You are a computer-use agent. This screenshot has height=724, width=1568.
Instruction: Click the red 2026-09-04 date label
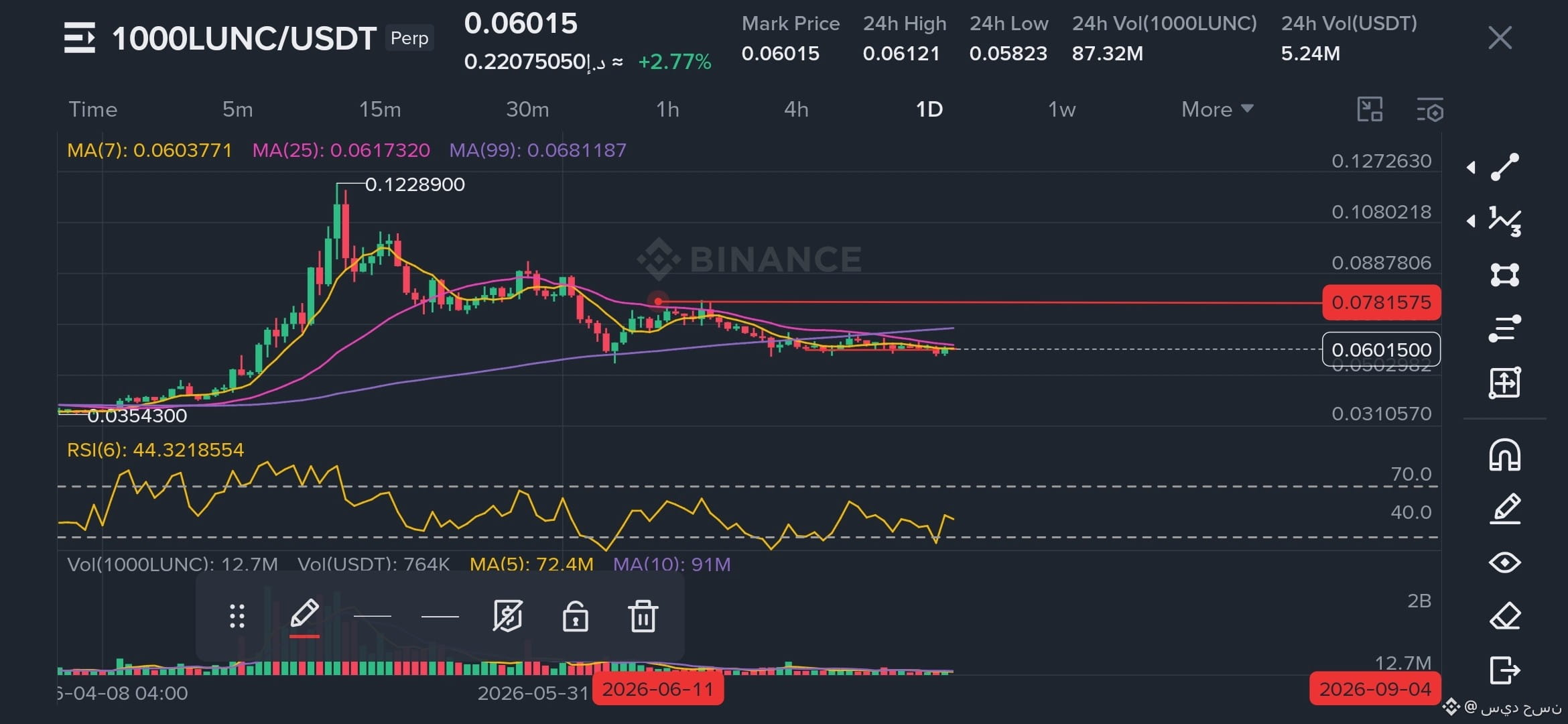click(x=1375, y=689)
